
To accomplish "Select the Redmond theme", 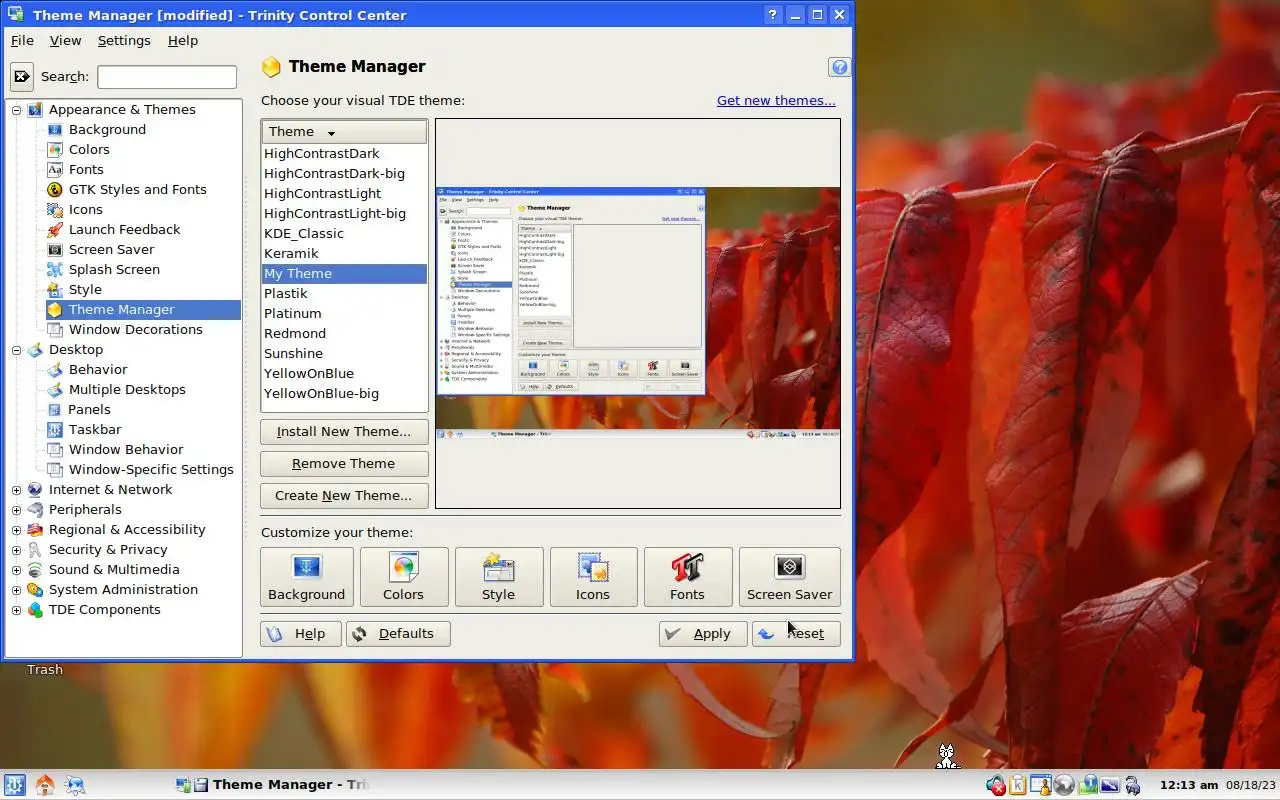I will click(344, 333).
